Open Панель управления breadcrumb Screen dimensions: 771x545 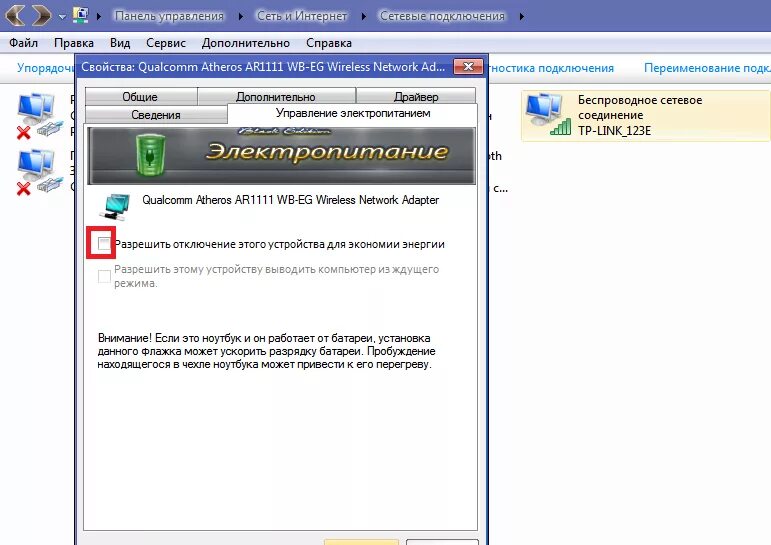pyautogui.click(x=169, y=16)
